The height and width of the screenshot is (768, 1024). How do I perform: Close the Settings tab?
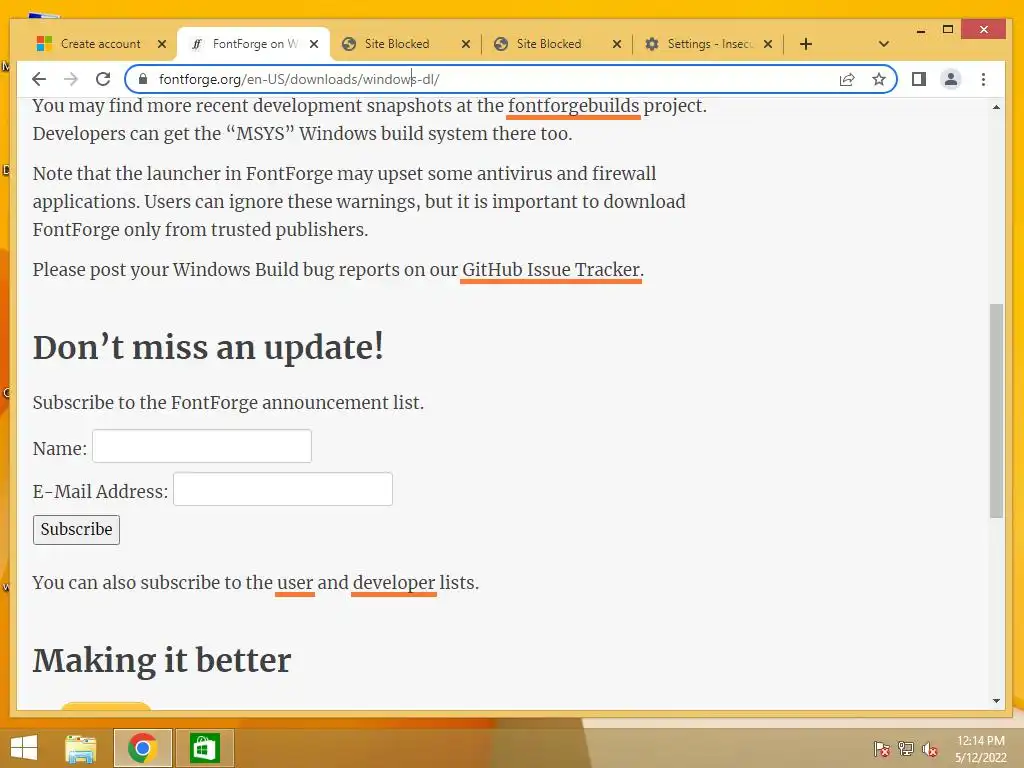(768, 44)
